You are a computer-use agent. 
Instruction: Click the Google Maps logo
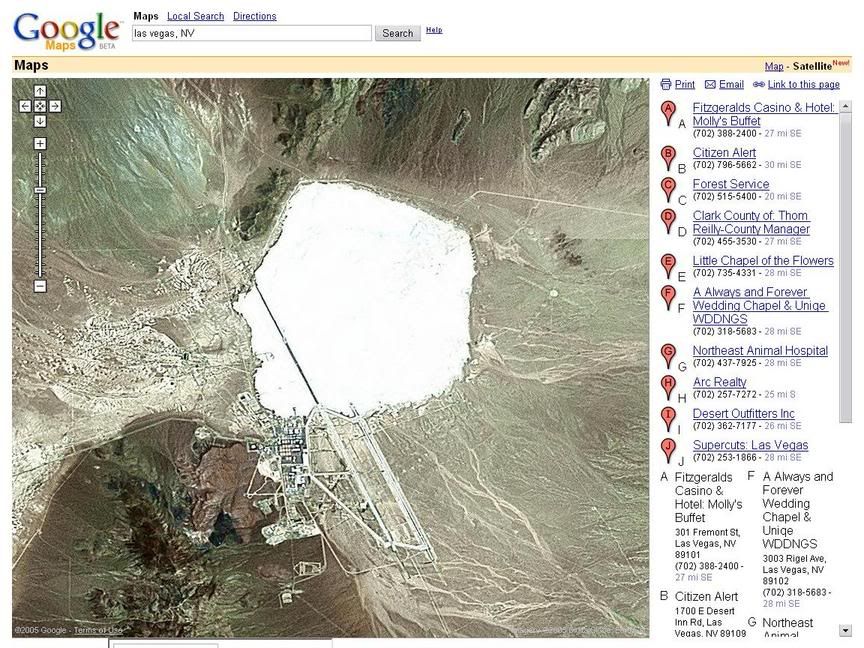coord(66,31)
